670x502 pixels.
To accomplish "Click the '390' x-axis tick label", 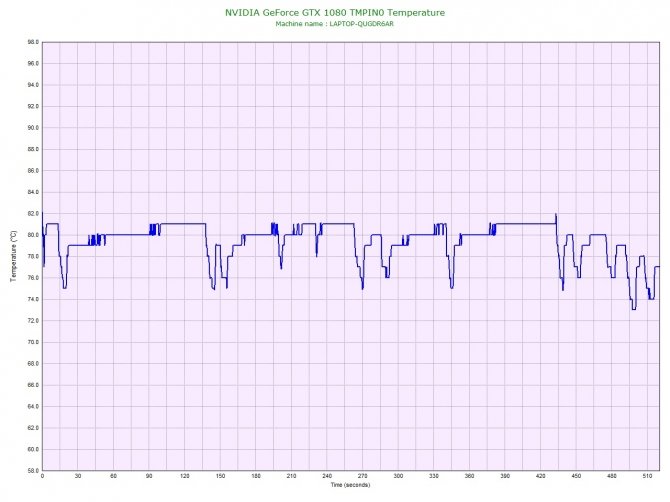I will [505, 476].
